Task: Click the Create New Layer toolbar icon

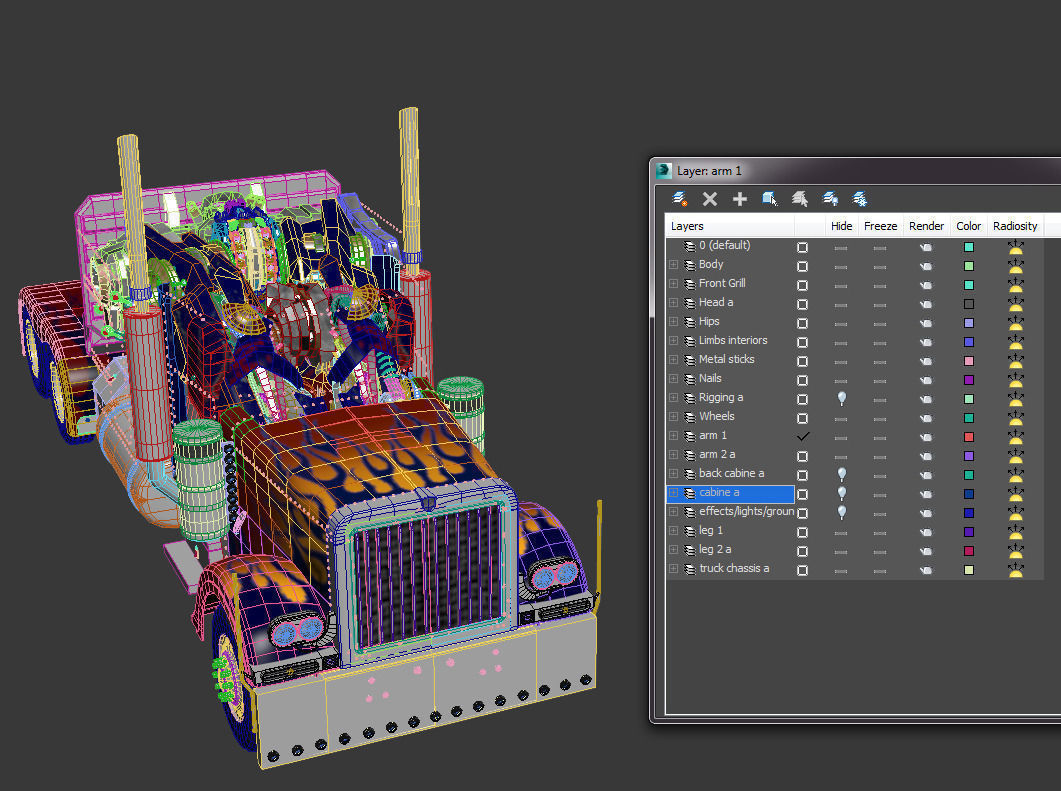Action: pos(679,199)
